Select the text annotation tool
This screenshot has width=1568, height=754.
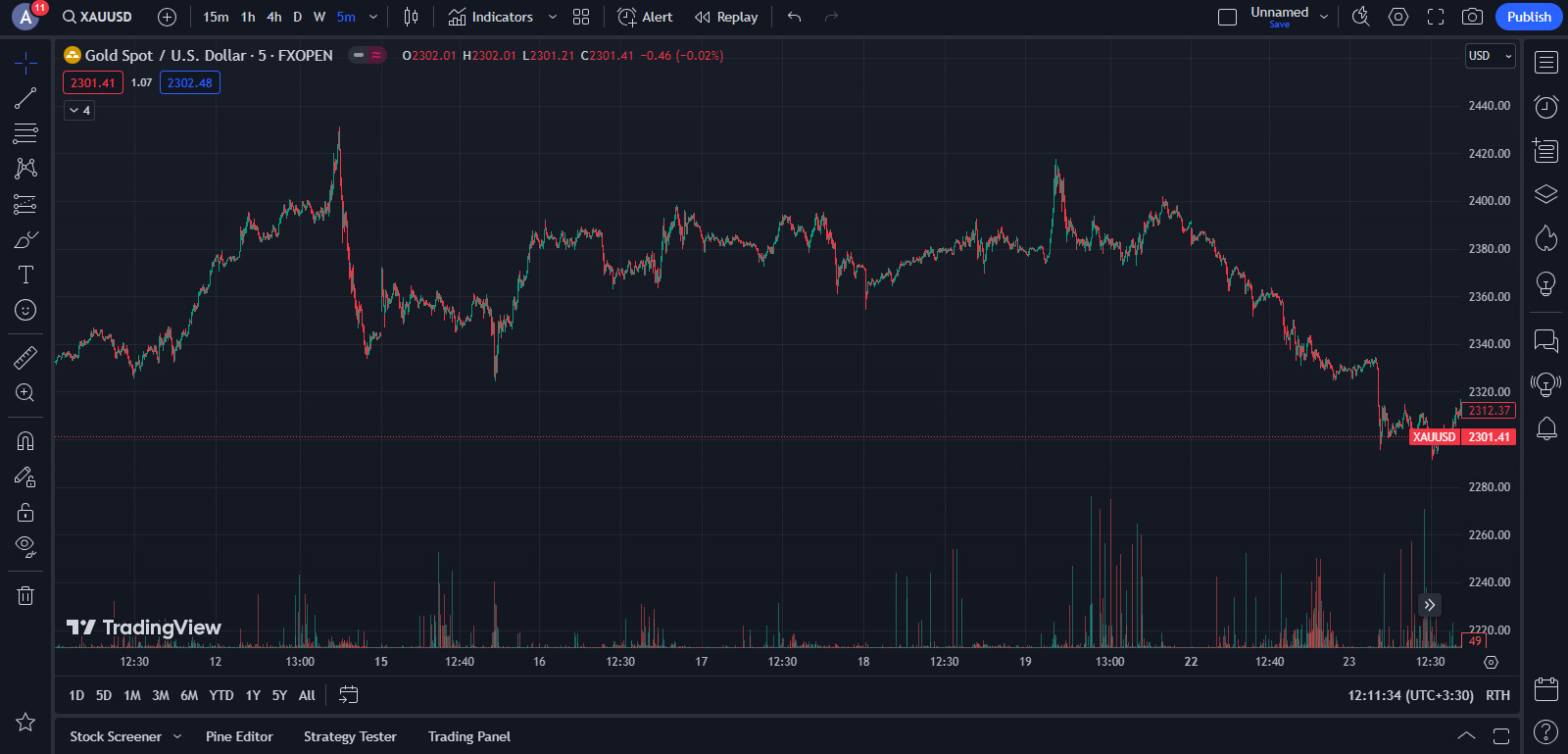click(25, 275)
